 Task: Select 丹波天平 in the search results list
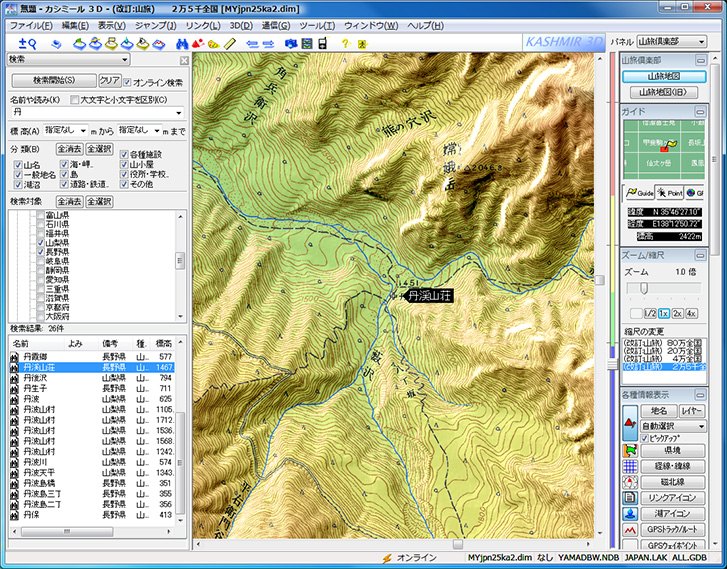tap(42, 472)
